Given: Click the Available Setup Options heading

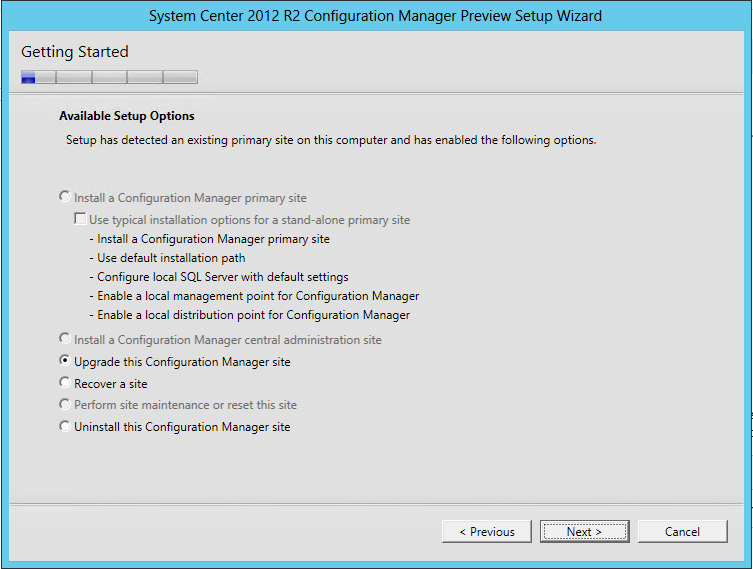Looking at the screenshot, I should point(127,116).
